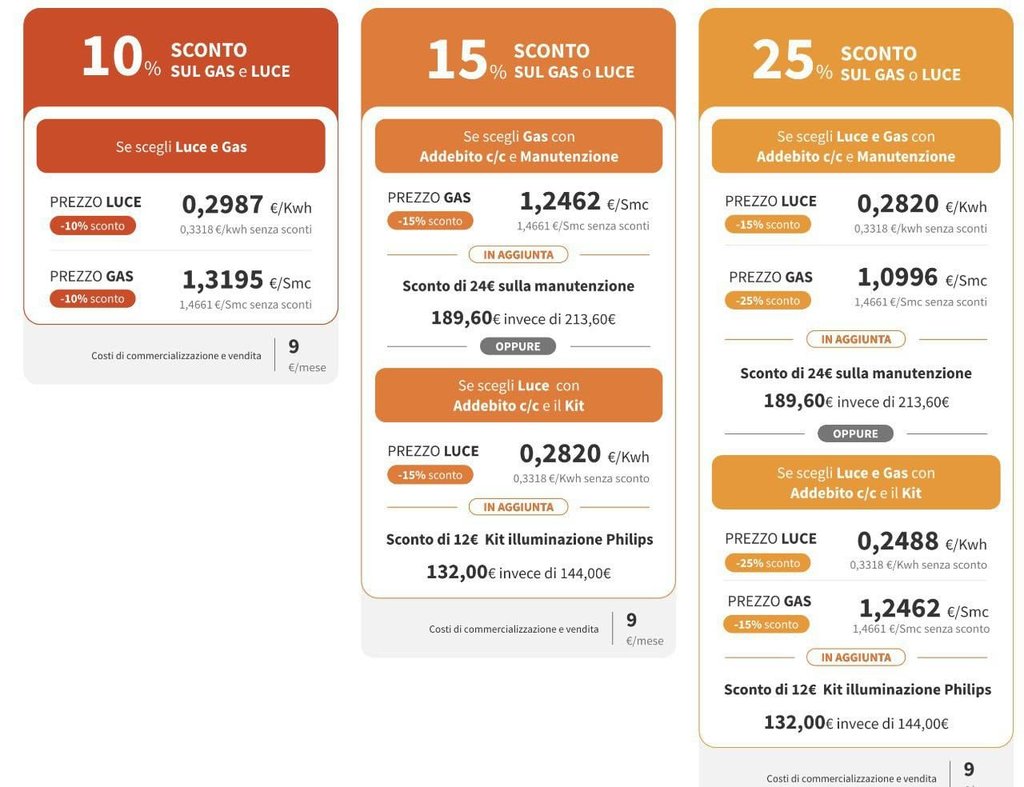Click -10% sconto badge under PREZZO GAS

point(93,299)
